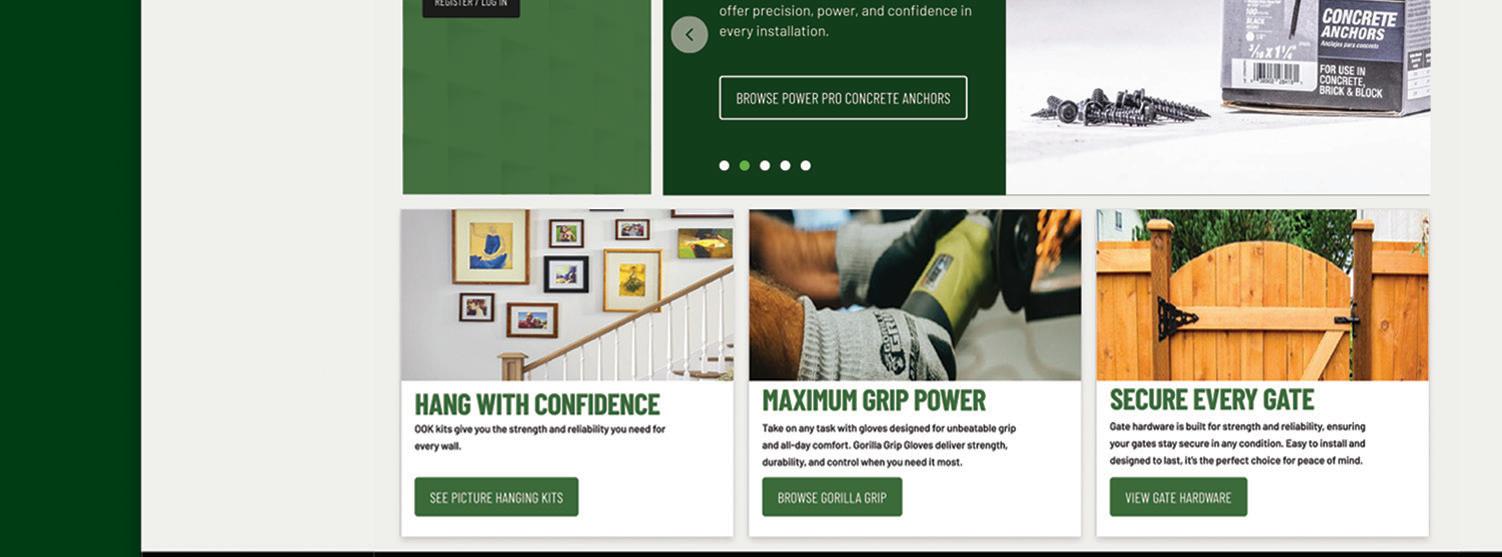Select the first carousel dot indicator
1502x557 pixels.
click(x=724, y=166)
